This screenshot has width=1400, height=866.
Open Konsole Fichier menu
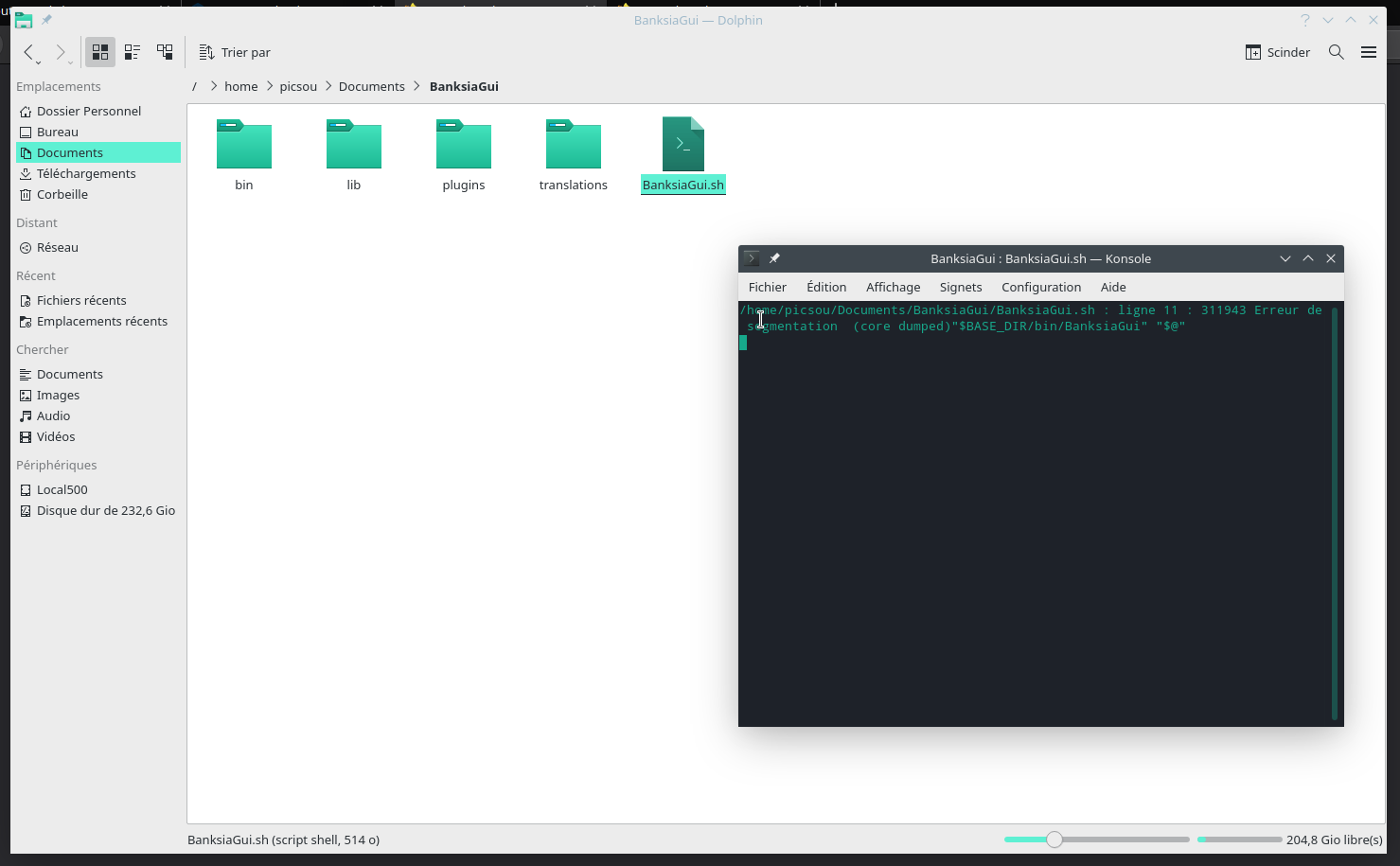click(x=768, y=287)
